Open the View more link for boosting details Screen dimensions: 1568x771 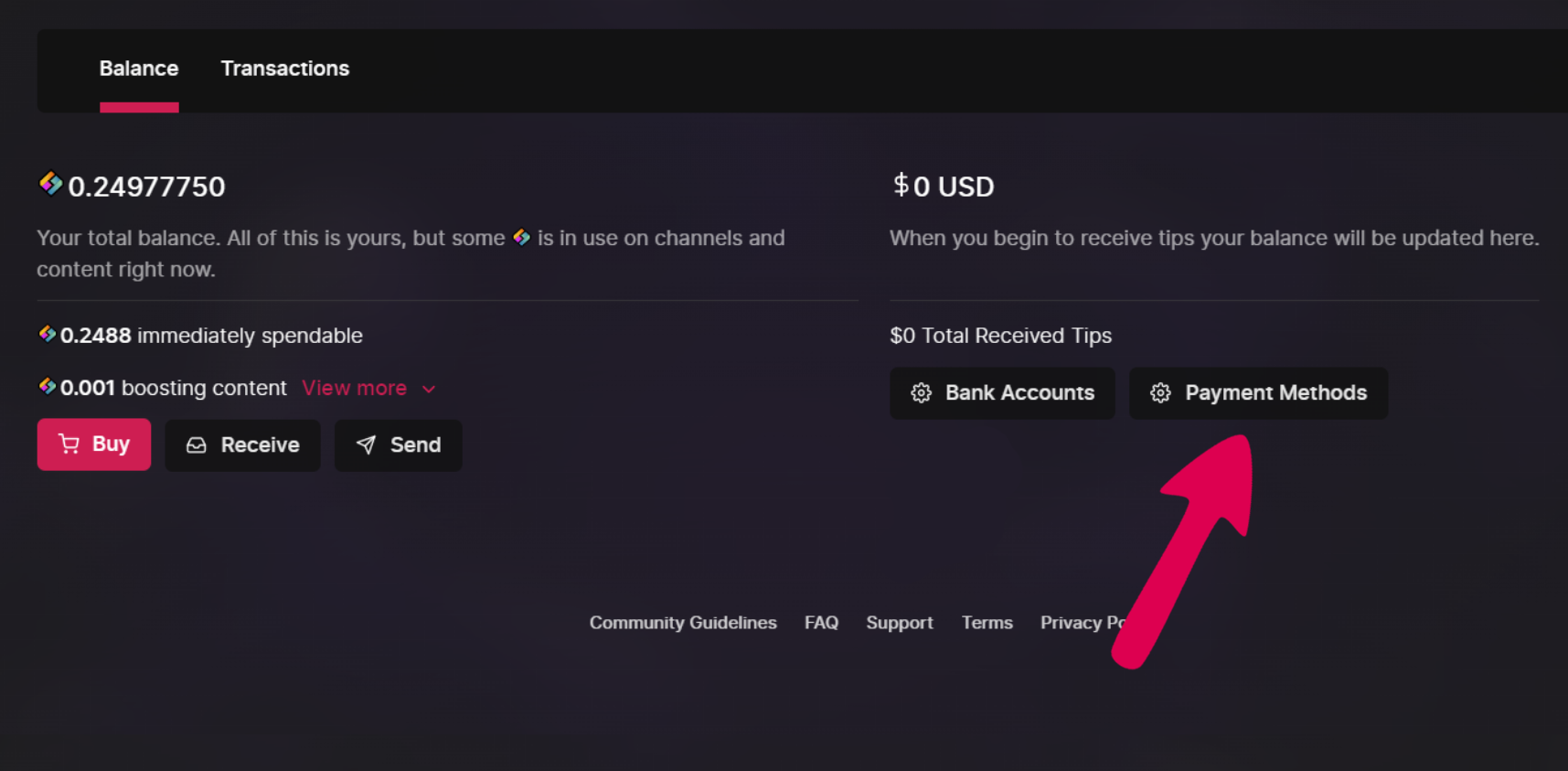(x=354, y=388)
